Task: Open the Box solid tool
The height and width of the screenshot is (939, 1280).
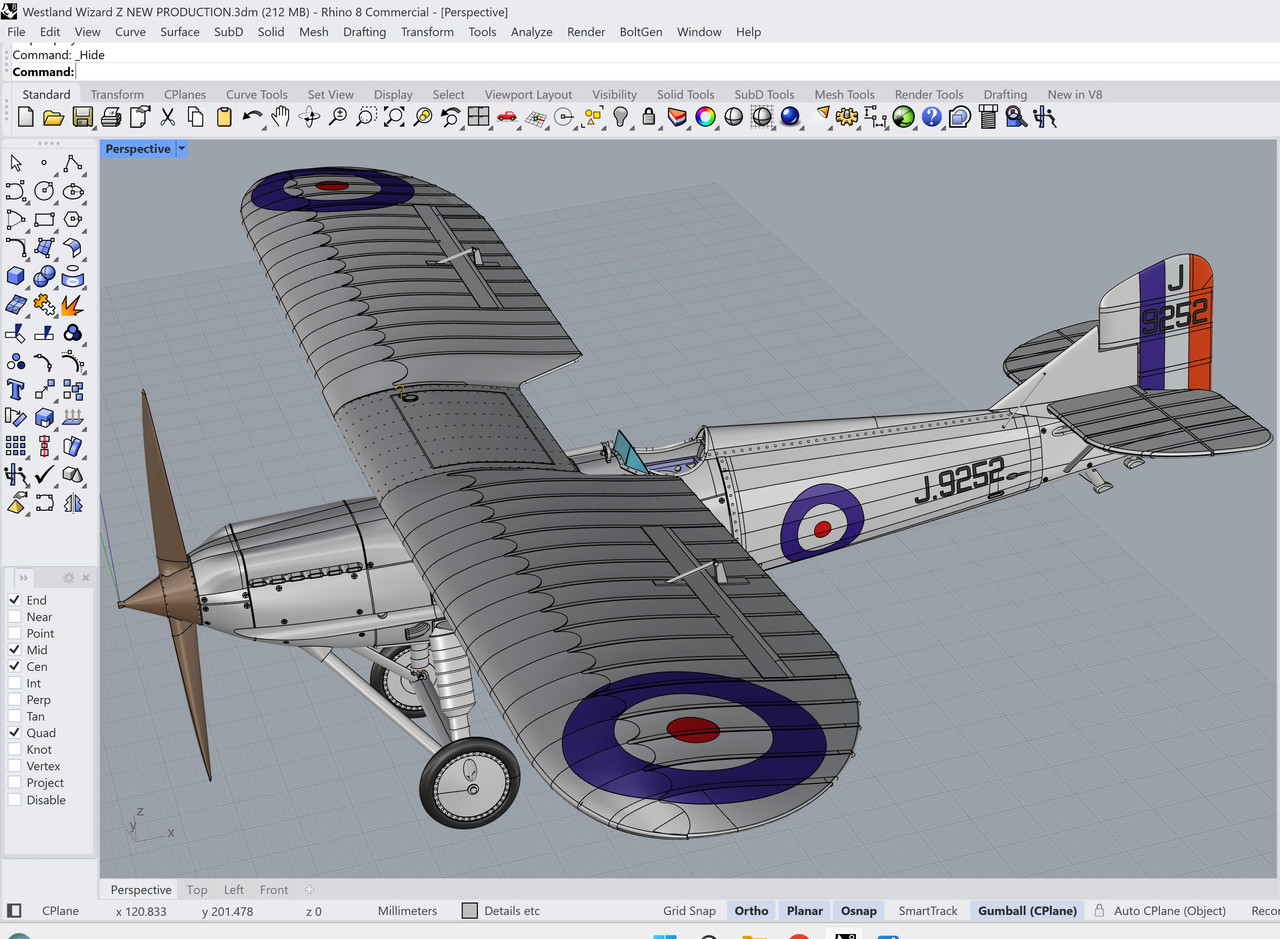Action: 14,275
